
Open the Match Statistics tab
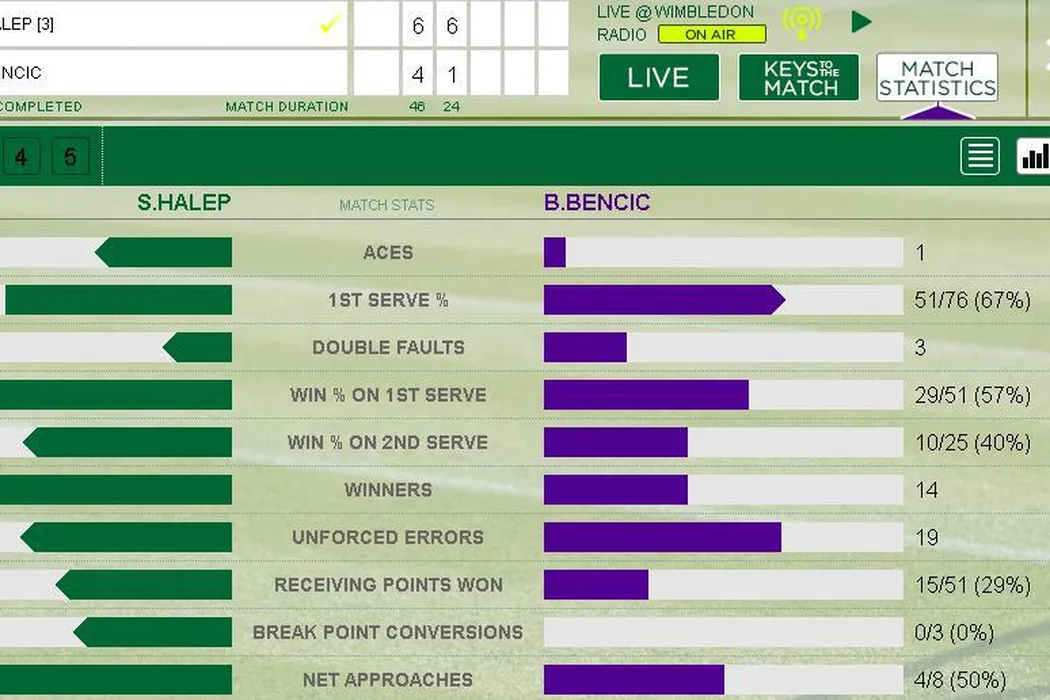pos(937,78)
